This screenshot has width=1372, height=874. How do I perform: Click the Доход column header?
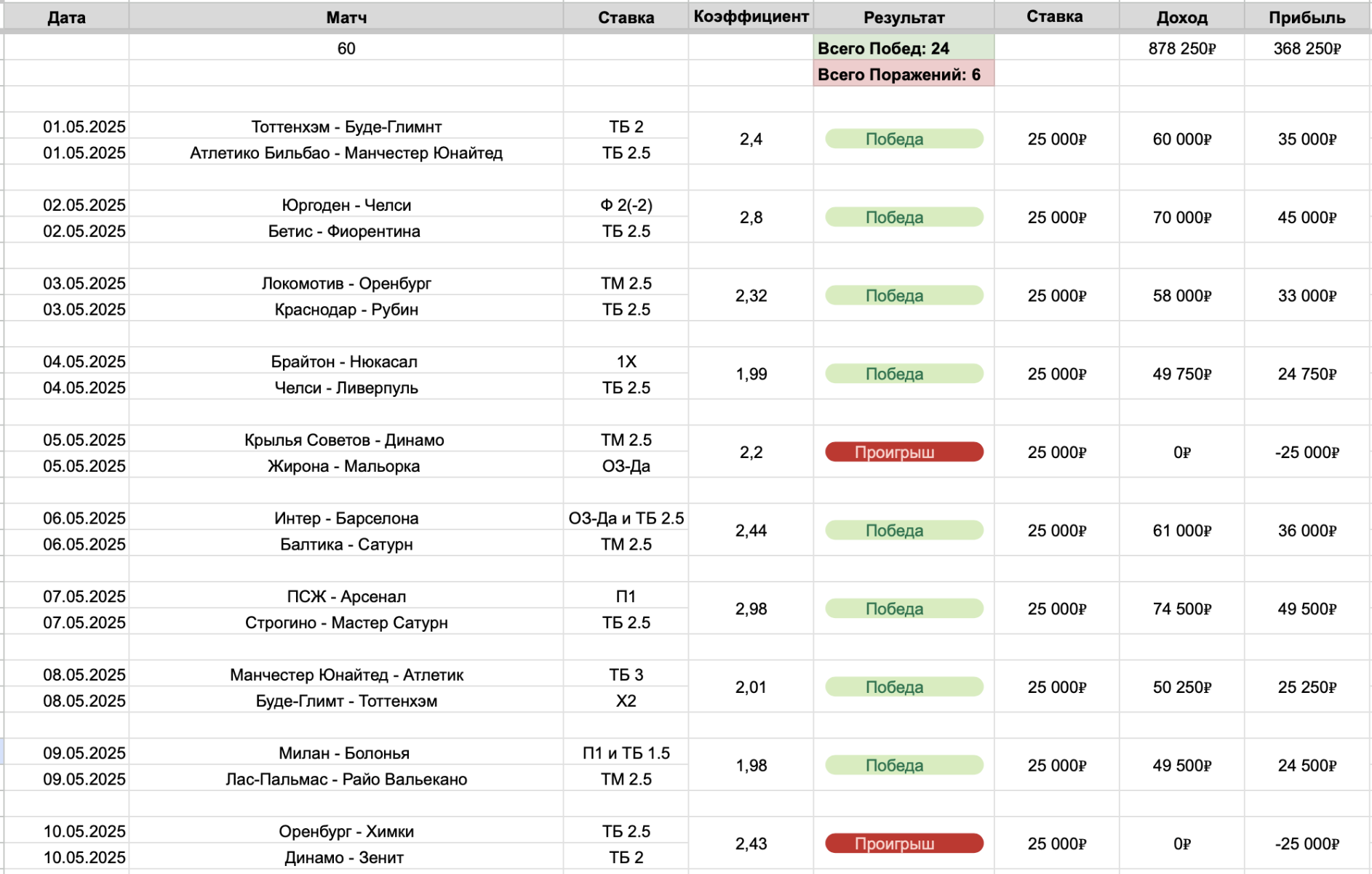point(1181,17)
